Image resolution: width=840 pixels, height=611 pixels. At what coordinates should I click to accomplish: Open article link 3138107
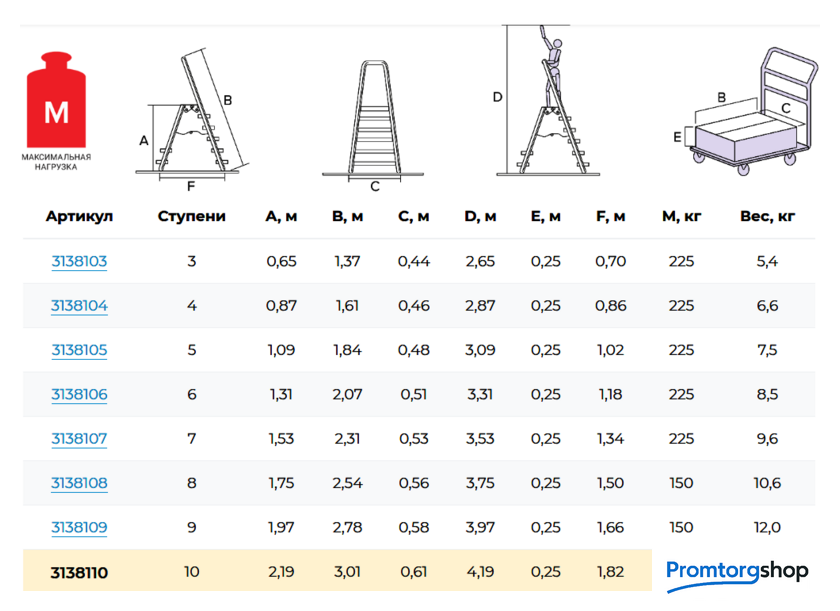(x=79, y=438)
